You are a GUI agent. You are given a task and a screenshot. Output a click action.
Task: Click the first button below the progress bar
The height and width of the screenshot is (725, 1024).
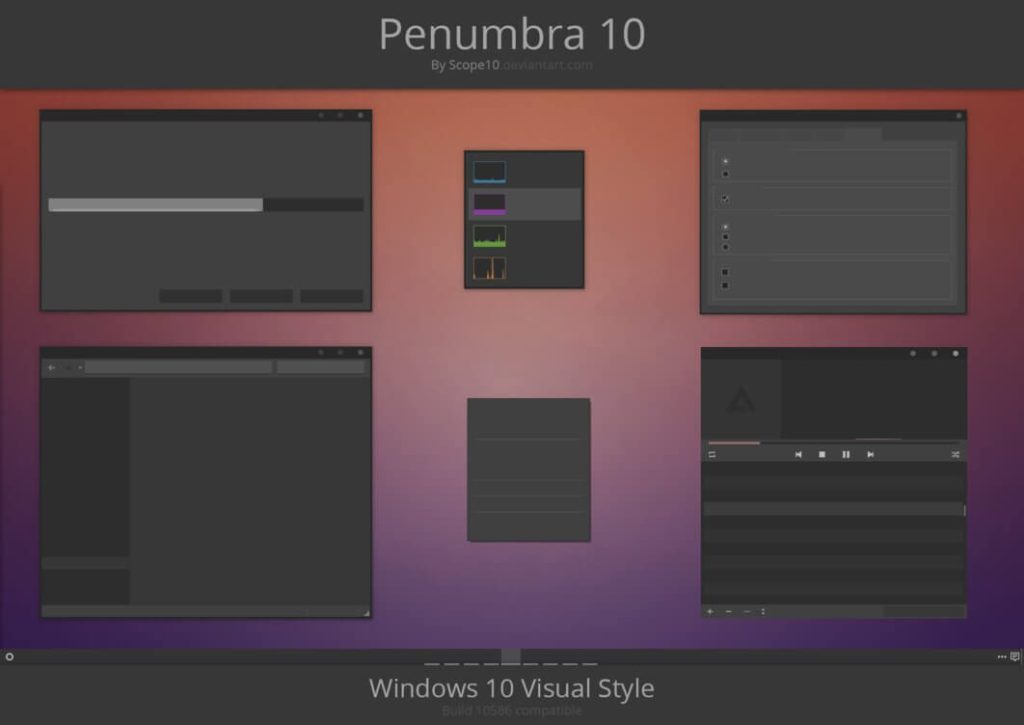pos(190,296)
